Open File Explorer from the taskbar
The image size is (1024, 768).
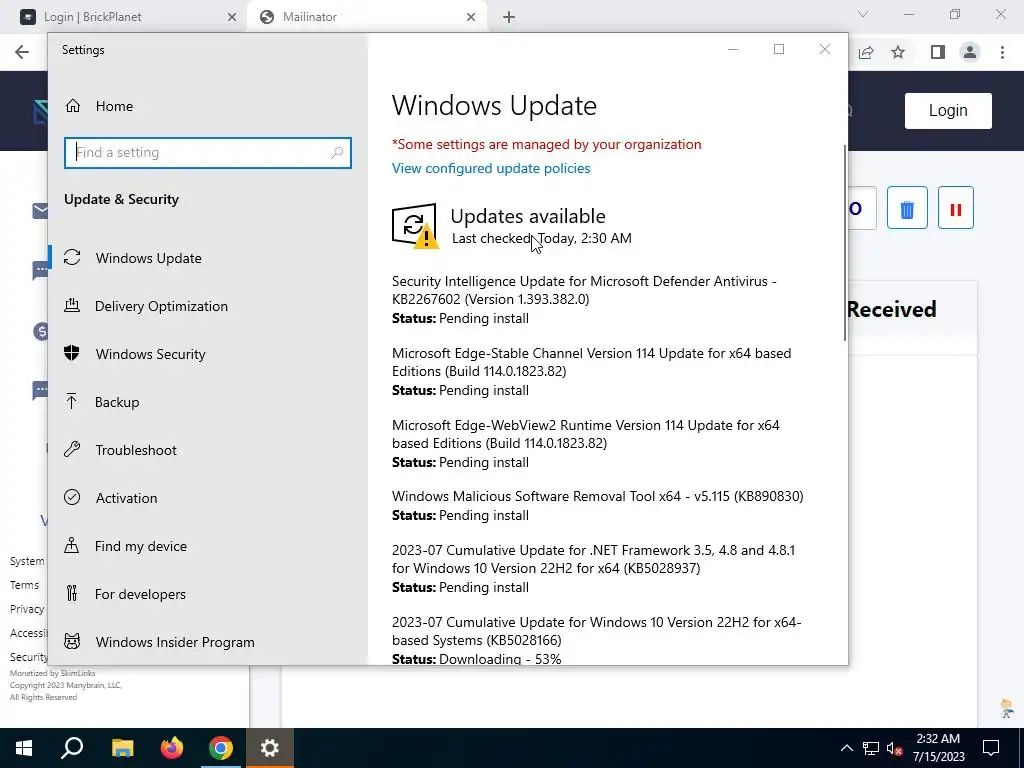click(122, 748)
